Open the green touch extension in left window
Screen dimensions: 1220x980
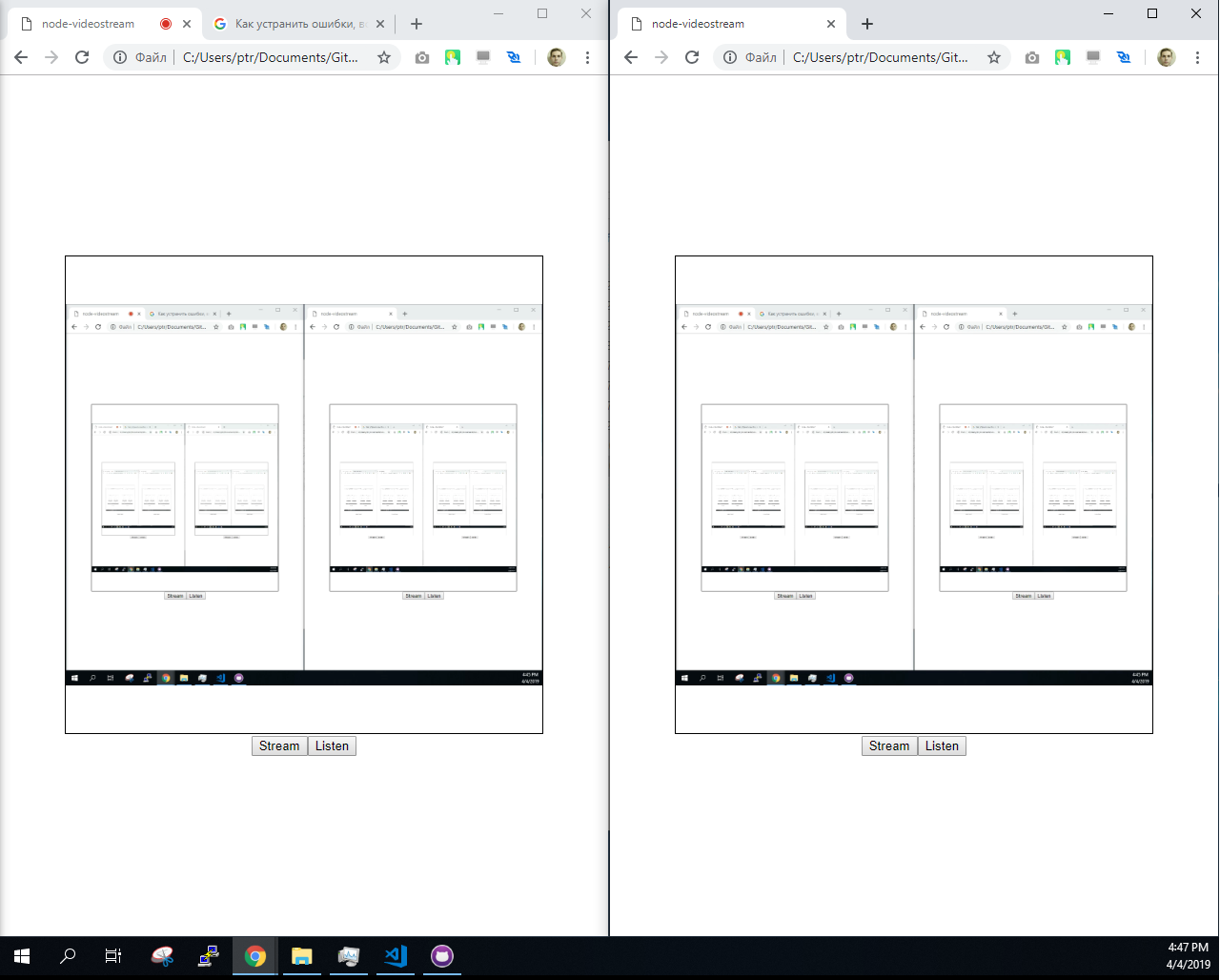click(453, 57)
